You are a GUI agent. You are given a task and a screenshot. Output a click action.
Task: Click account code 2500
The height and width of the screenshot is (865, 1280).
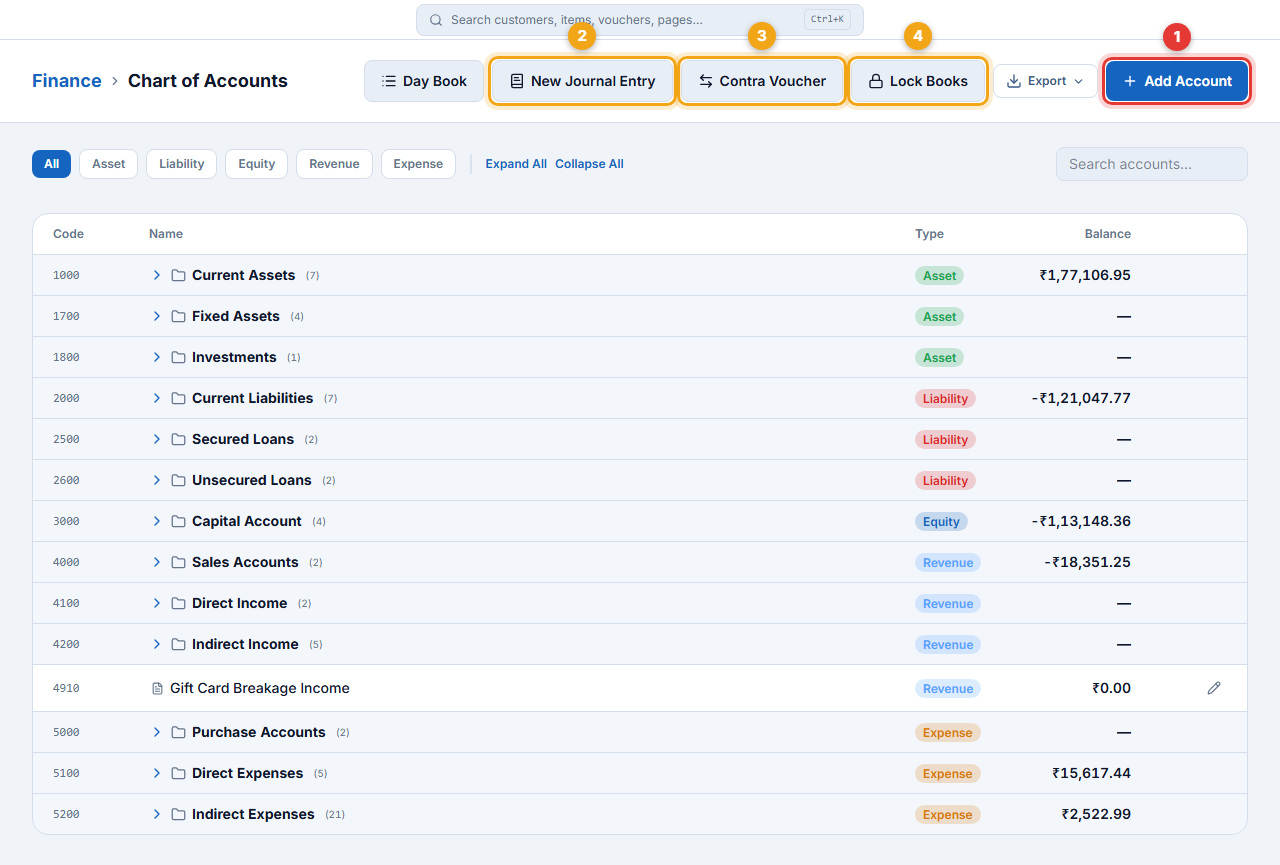tap(66, 439)
